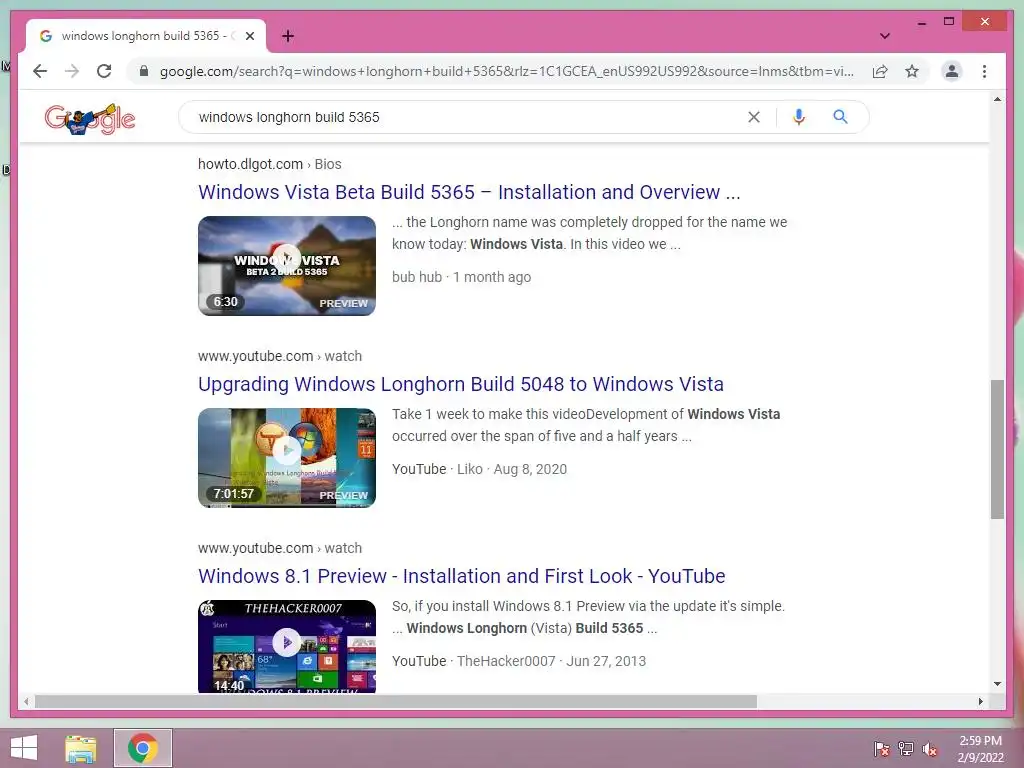Open Windows 8.1 Preview Installation result link

(462, 576)
